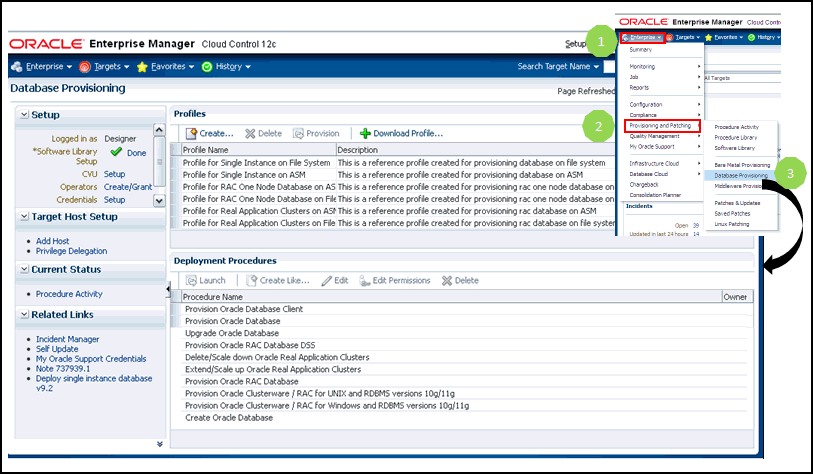Open the Add Host link

pos(52,241)
